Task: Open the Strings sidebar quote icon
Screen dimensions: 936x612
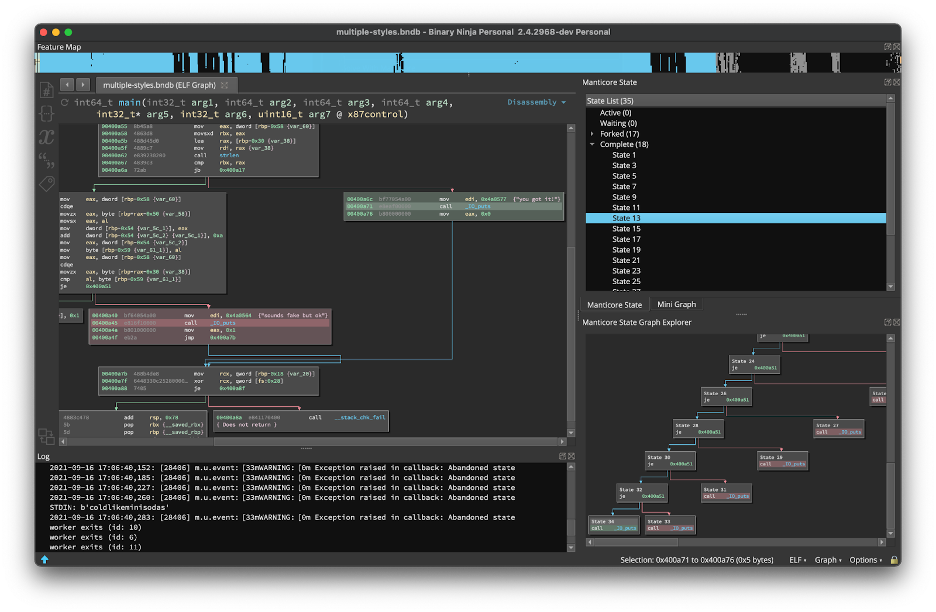Action: click(46, 160)
